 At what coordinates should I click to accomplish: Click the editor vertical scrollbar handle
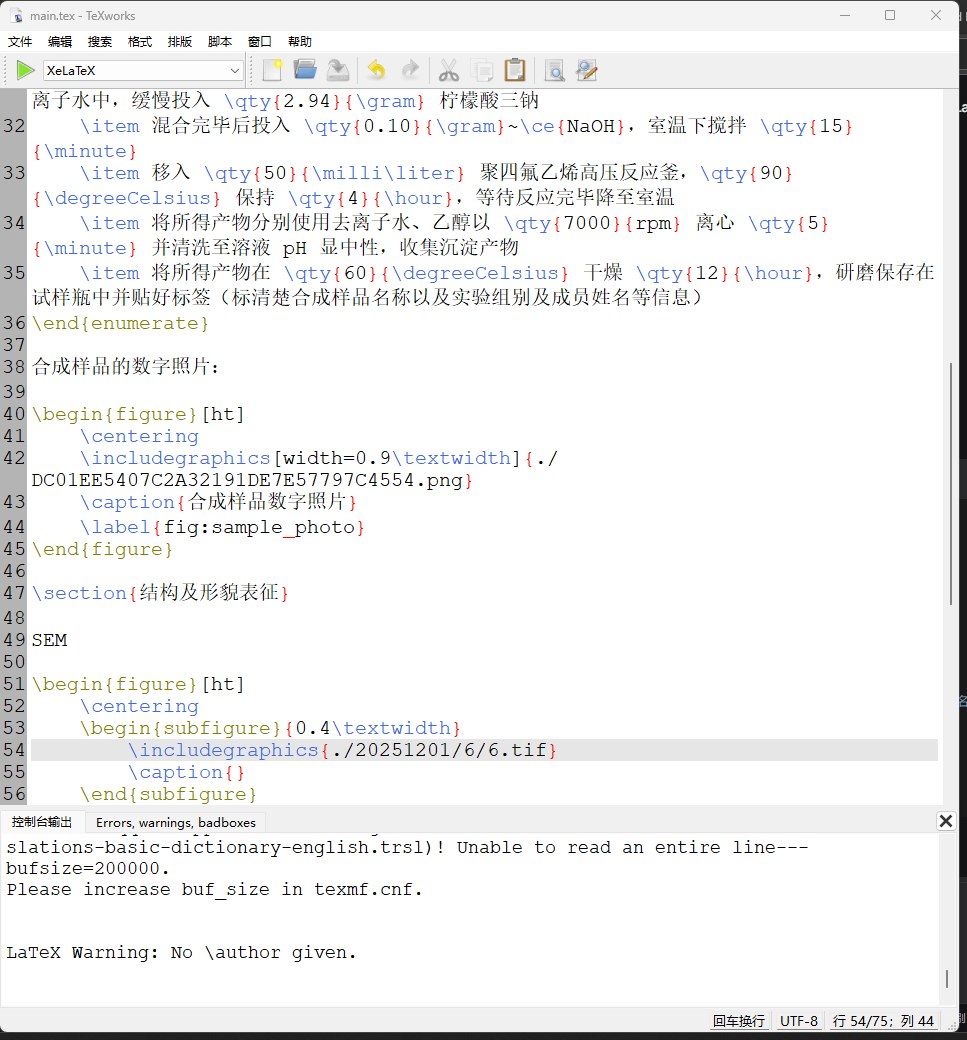951,482
